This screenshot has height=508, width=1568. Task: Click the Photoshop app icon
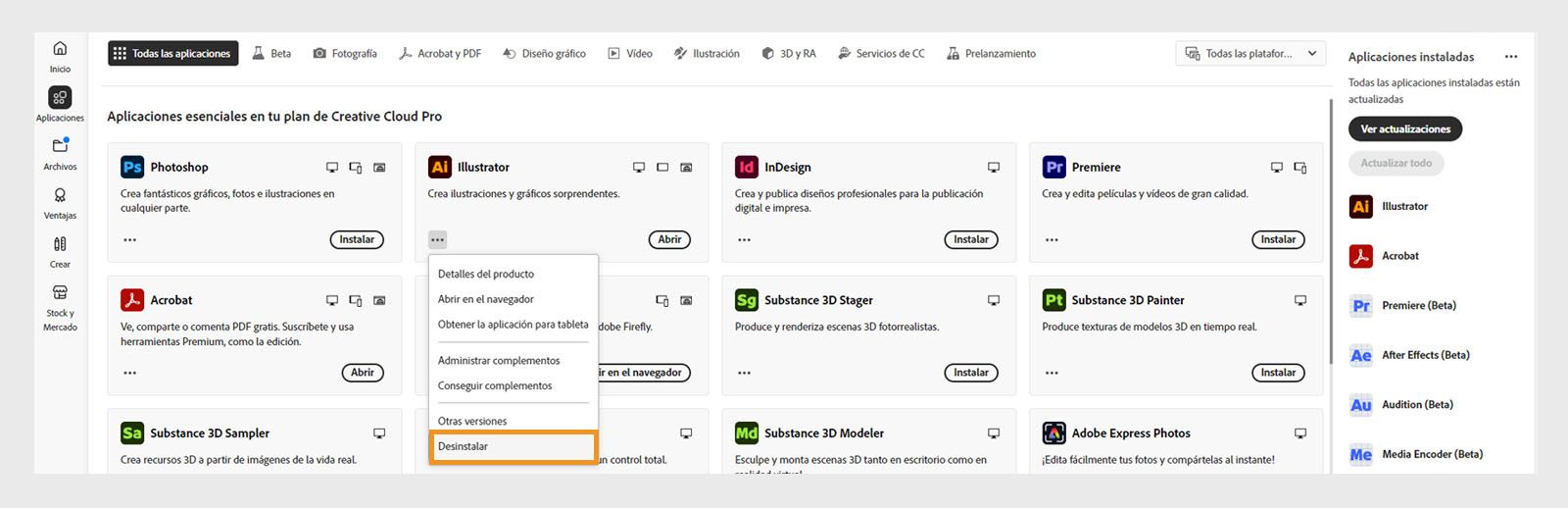click(132, 167)
